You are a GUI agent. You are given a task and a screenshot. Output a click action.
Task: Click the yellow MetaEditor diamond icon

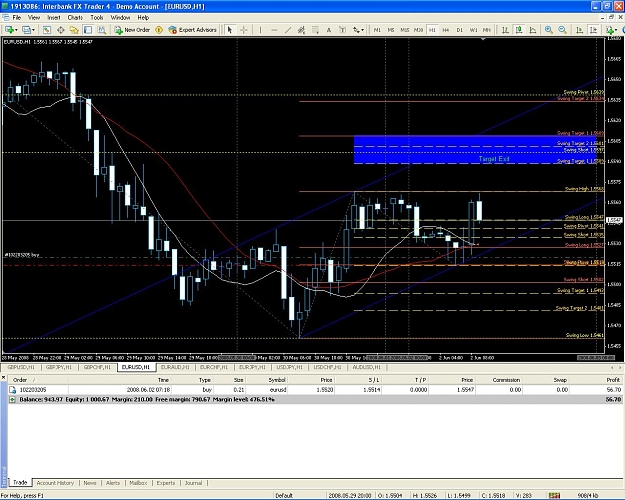[x=159, y=30]
